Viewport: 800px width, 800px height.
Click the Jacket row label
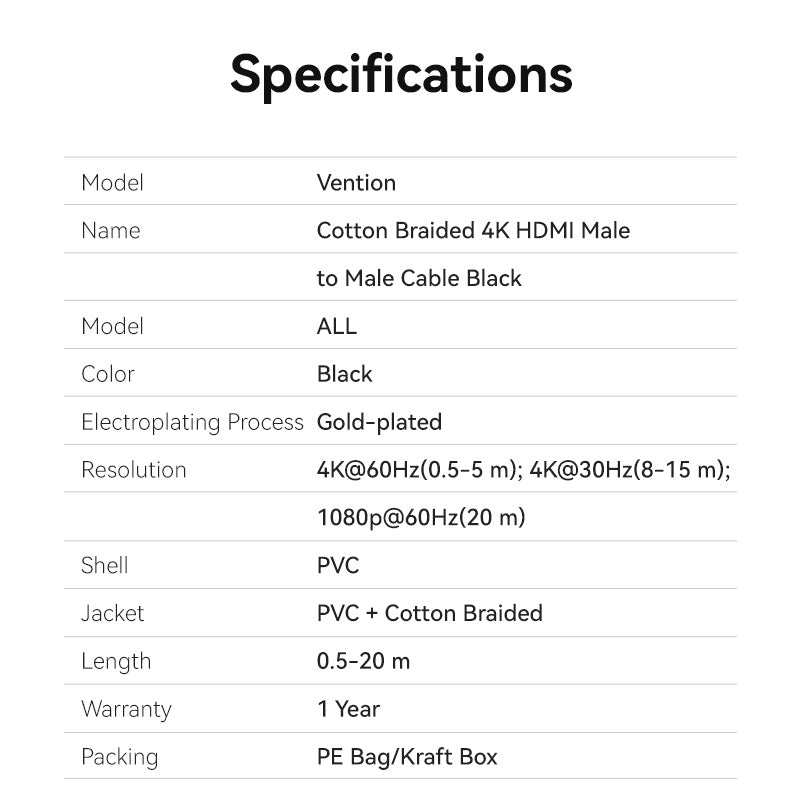[112, 613]
